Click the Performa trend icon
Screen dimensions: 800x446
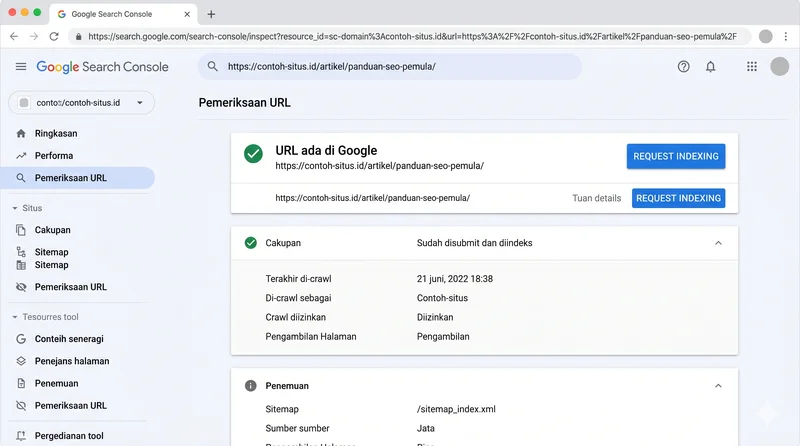click(21, 156)
